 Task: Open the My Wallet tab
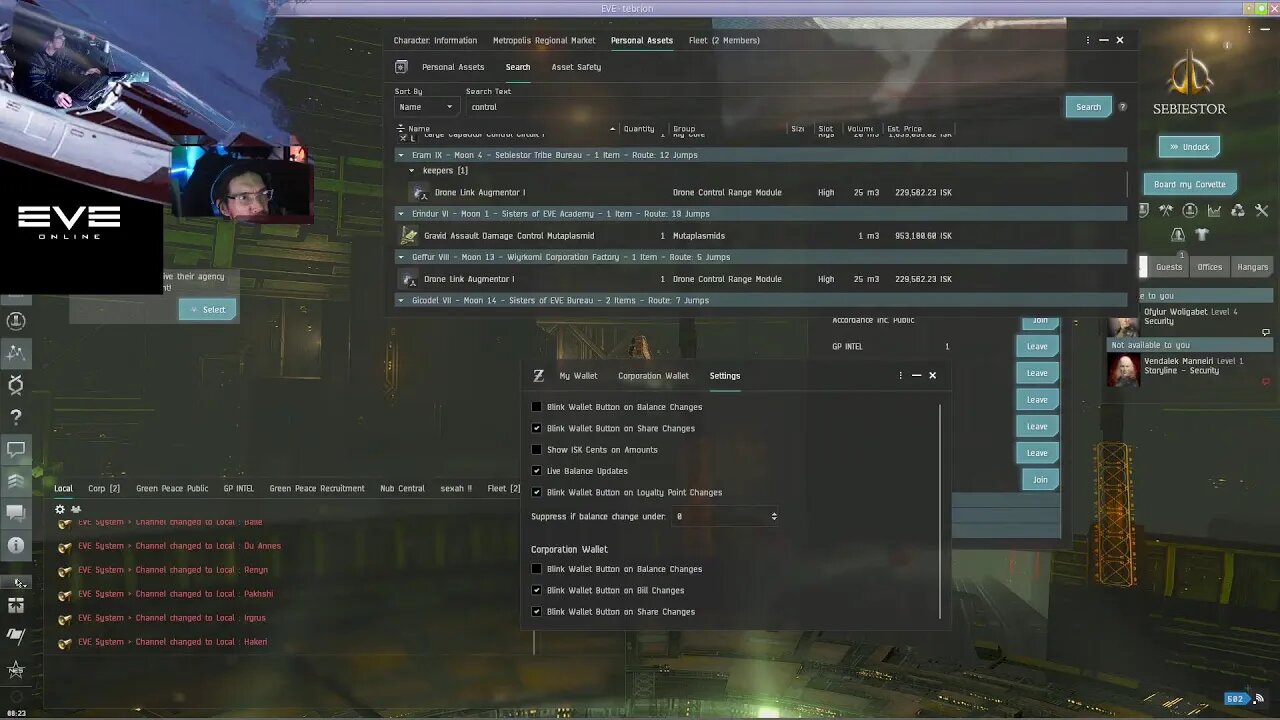click(x=578, y=376)
